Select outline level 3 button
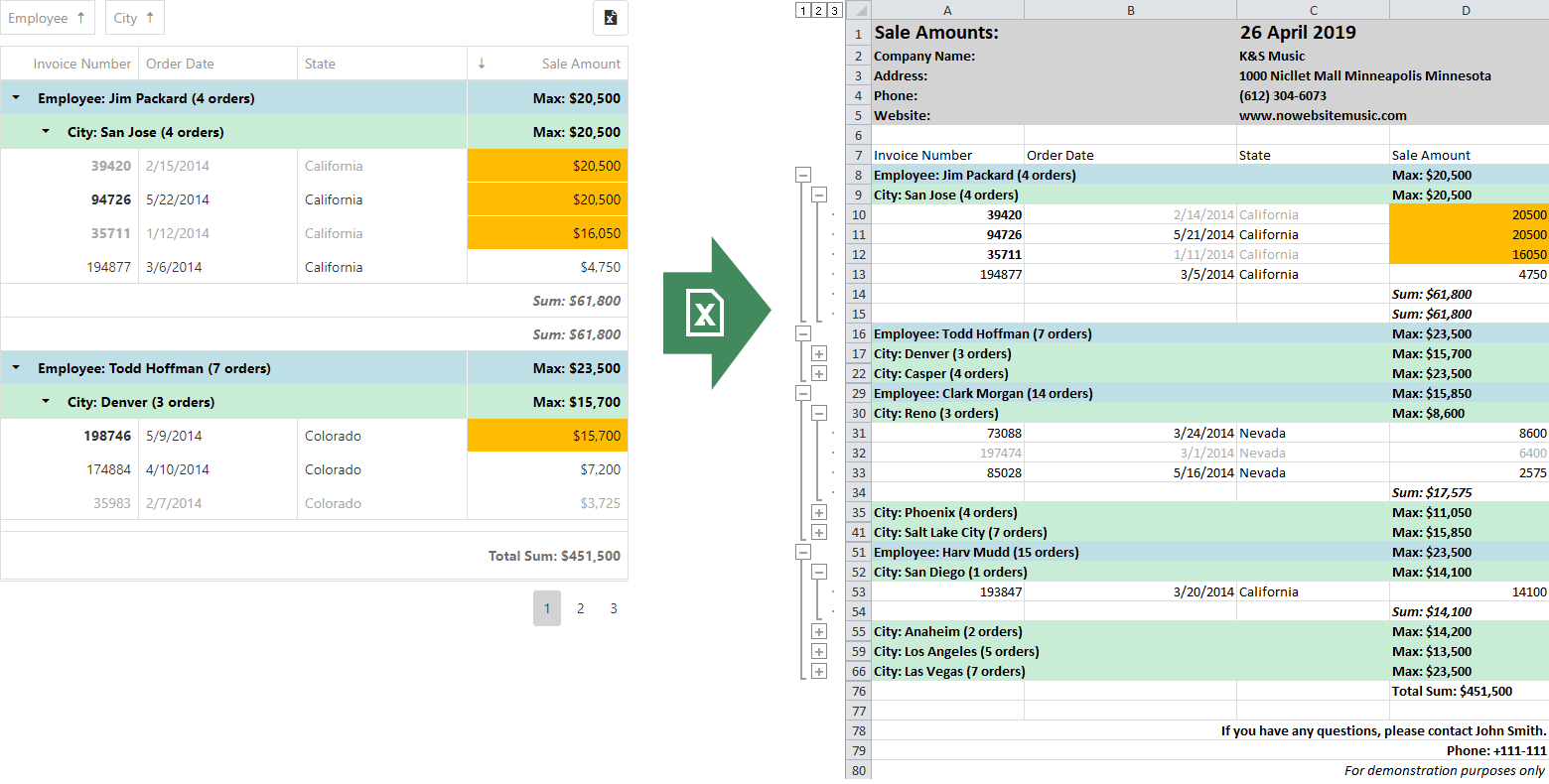Image resolution: width=1549 pixels, height=784 pixels. point(834,10)
